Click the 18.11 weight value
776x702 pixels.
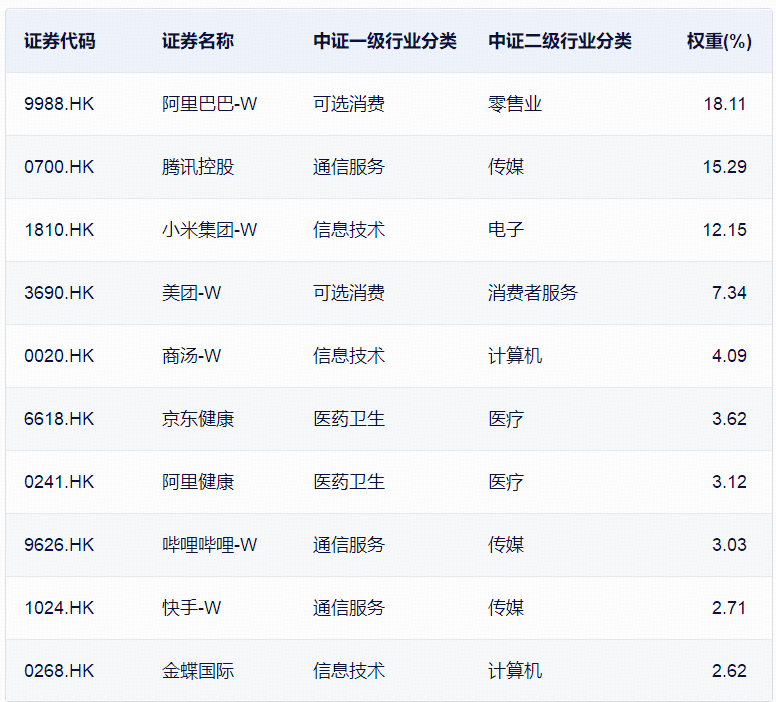(x=724, y=104)
